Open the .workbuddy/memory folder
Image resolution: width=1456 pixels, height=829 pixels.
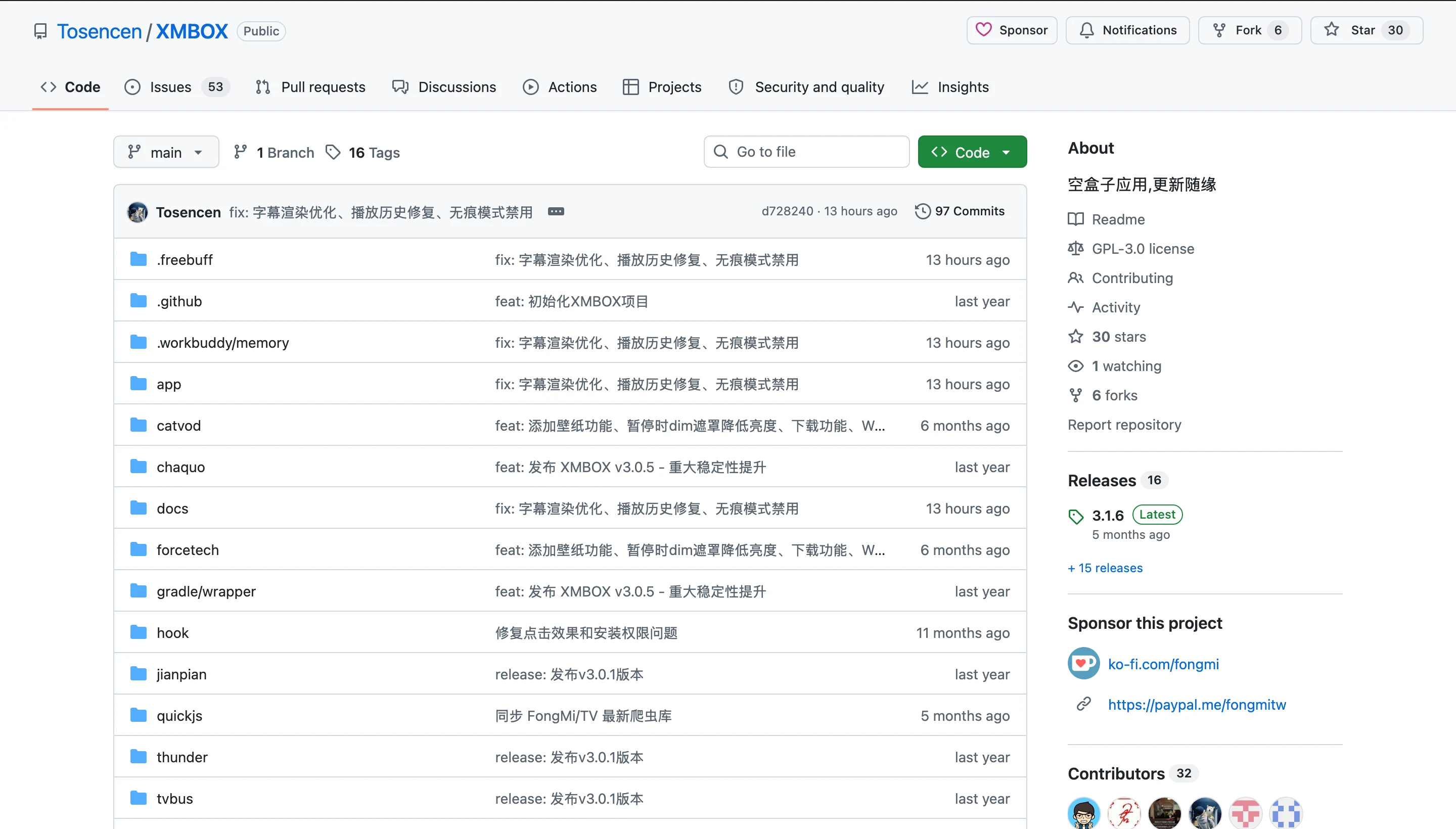point(222,343)
